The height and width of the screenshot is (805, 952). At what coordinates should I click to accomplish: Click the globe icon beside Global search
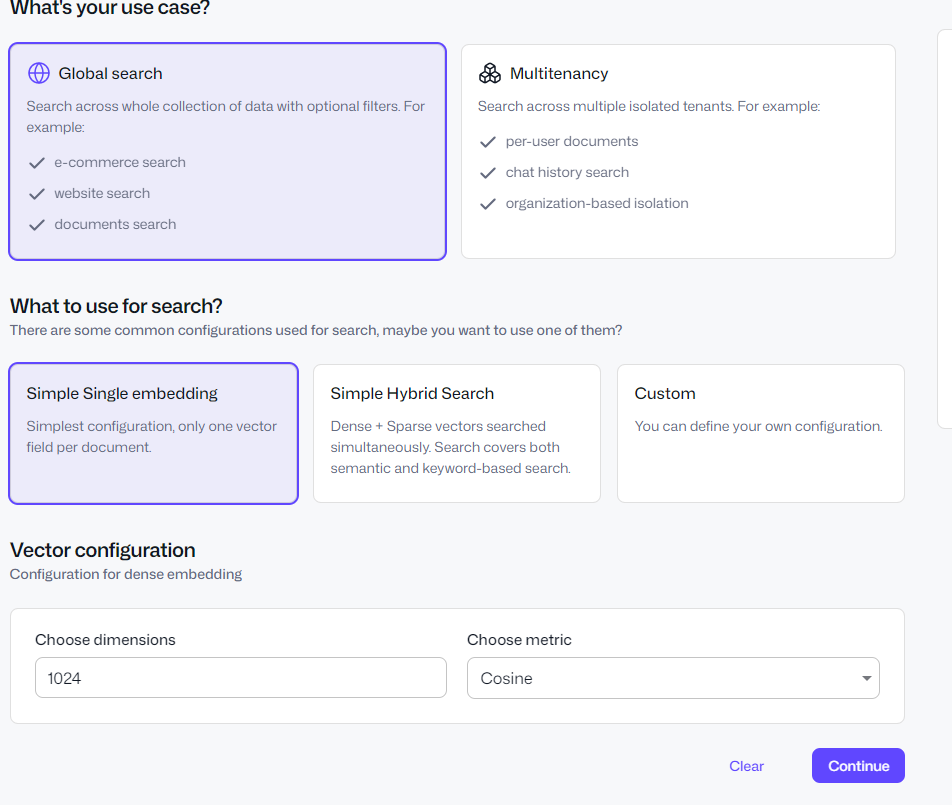38,73
